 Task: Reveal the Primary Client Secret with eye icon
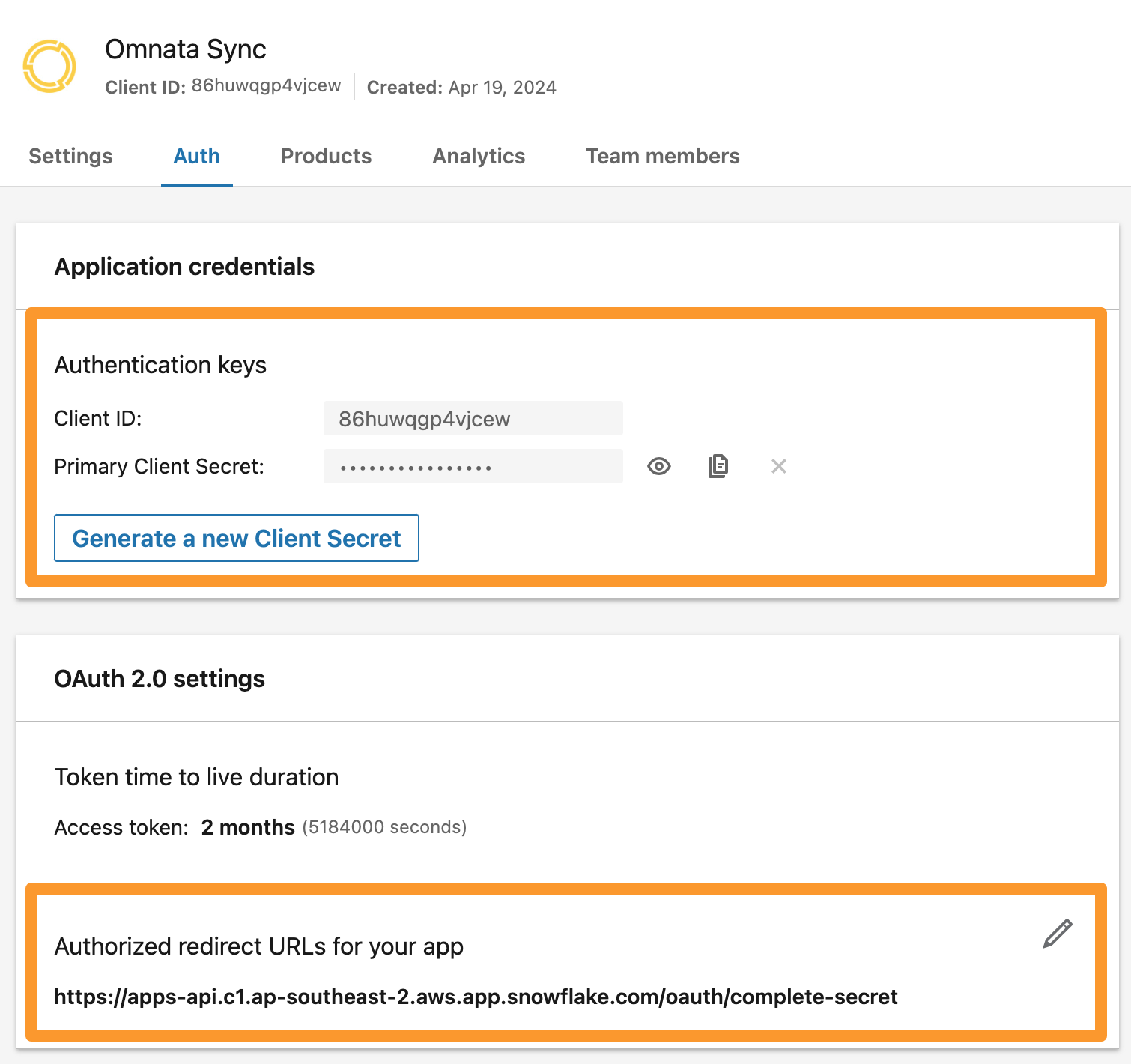pos(658,466)
